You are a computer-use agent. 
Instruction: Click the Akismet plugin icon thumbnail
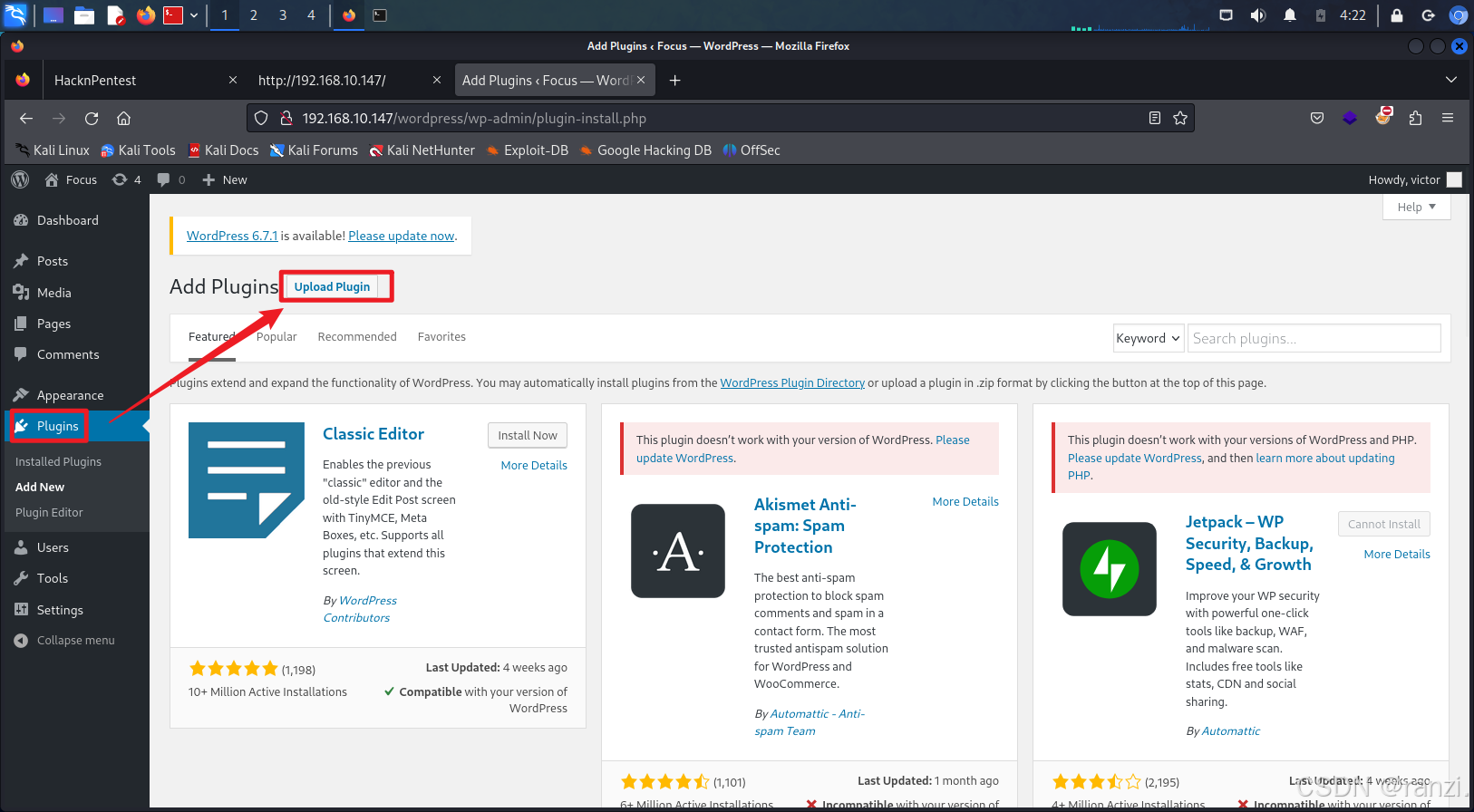[678, 551]
